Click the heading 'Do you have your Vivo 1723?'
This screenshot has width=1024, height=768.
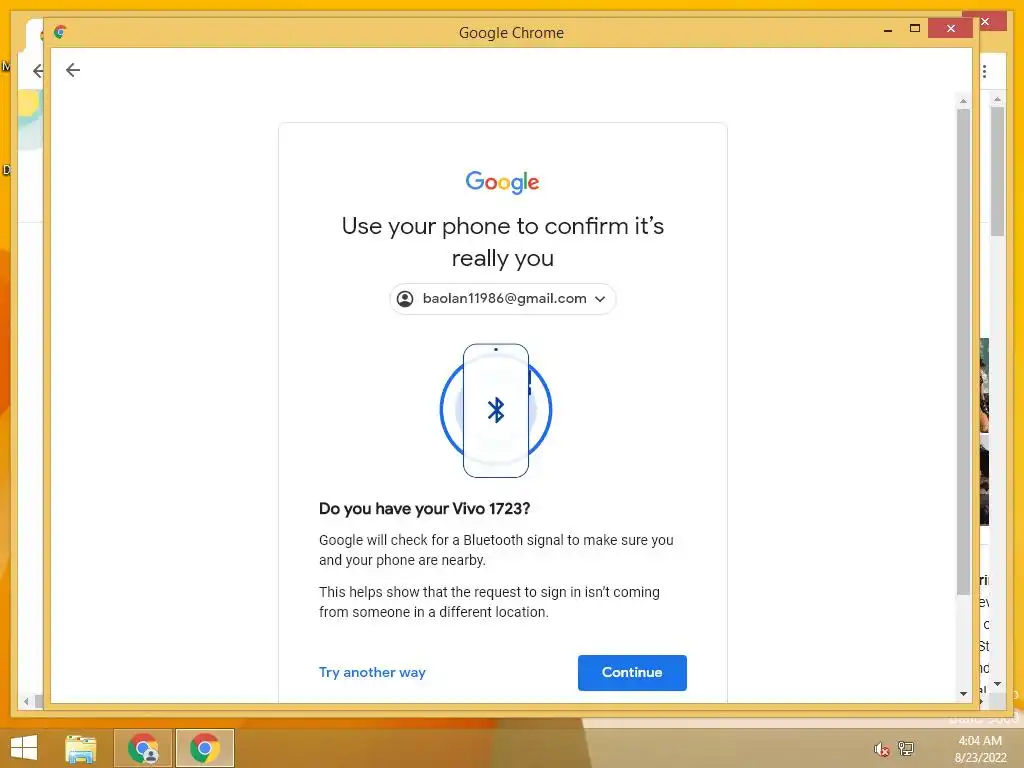[424, 509]
